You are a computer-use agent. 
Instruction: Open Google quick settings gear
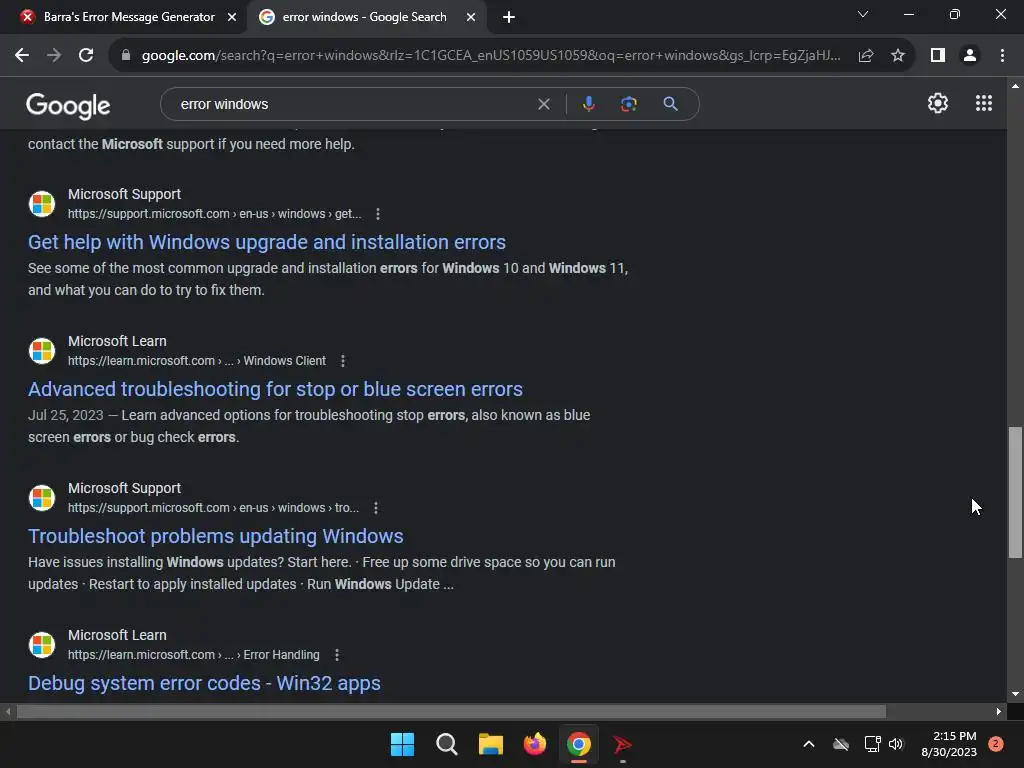point(938,103)
